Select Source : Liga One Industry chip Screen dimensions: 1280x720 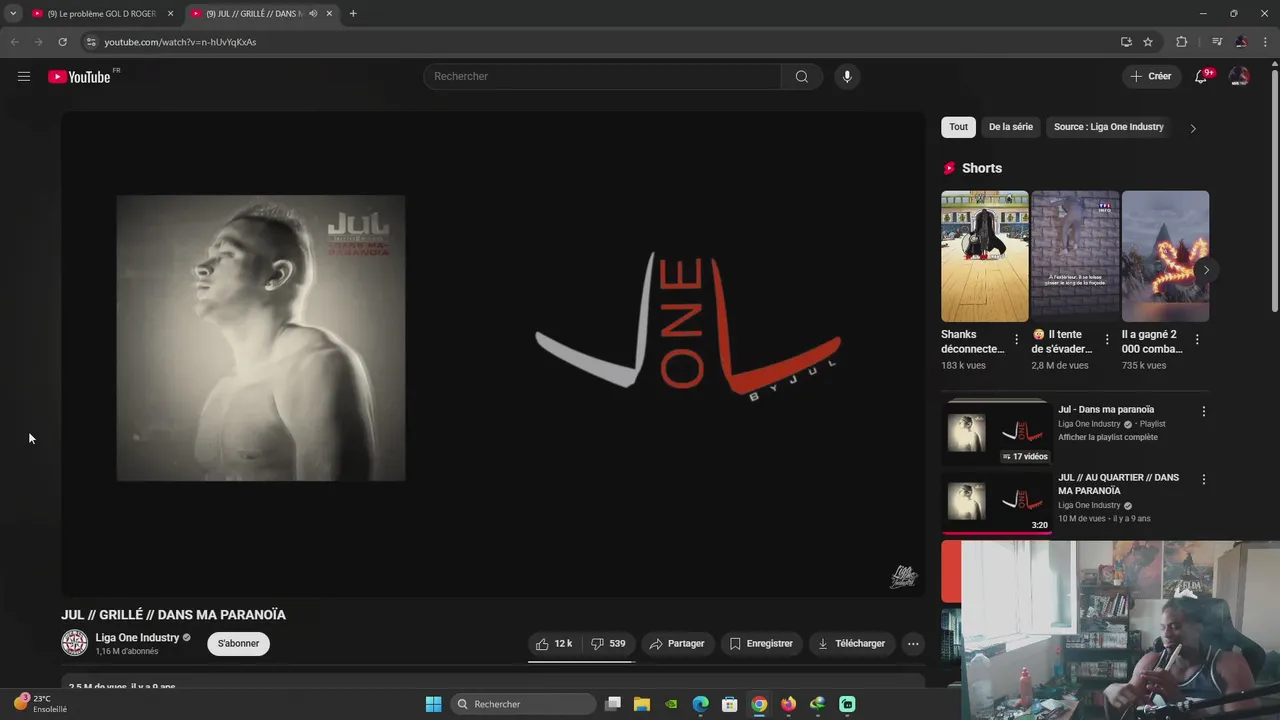click(1109, 127)
